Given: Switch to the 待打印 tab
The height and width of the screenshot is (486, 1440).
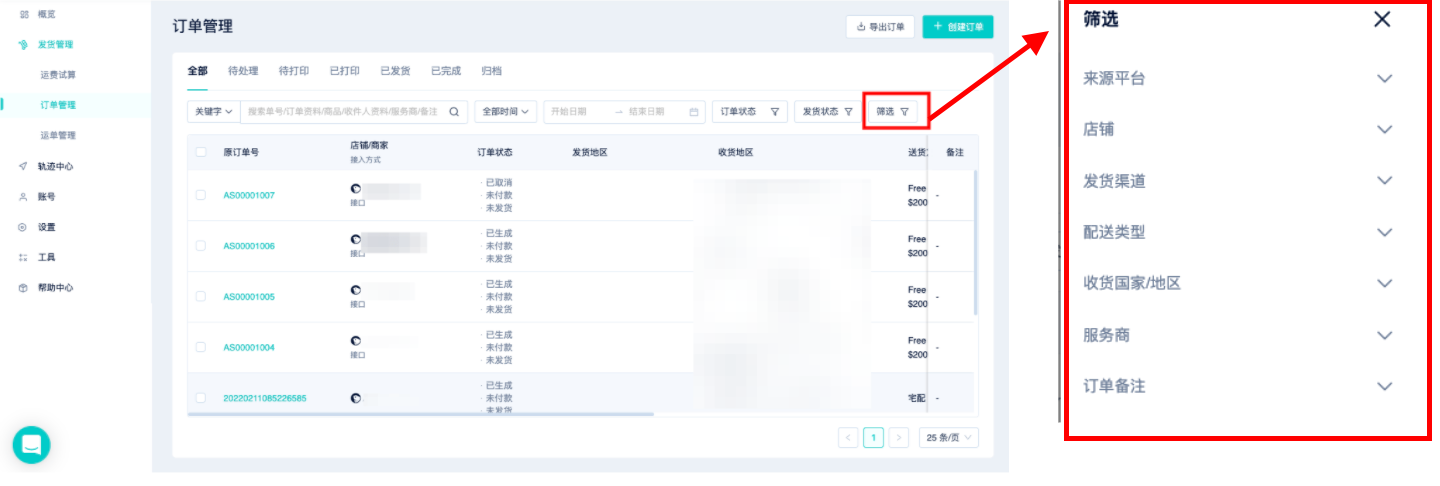Looking at the screenshot, I should (x=294, y=71).
